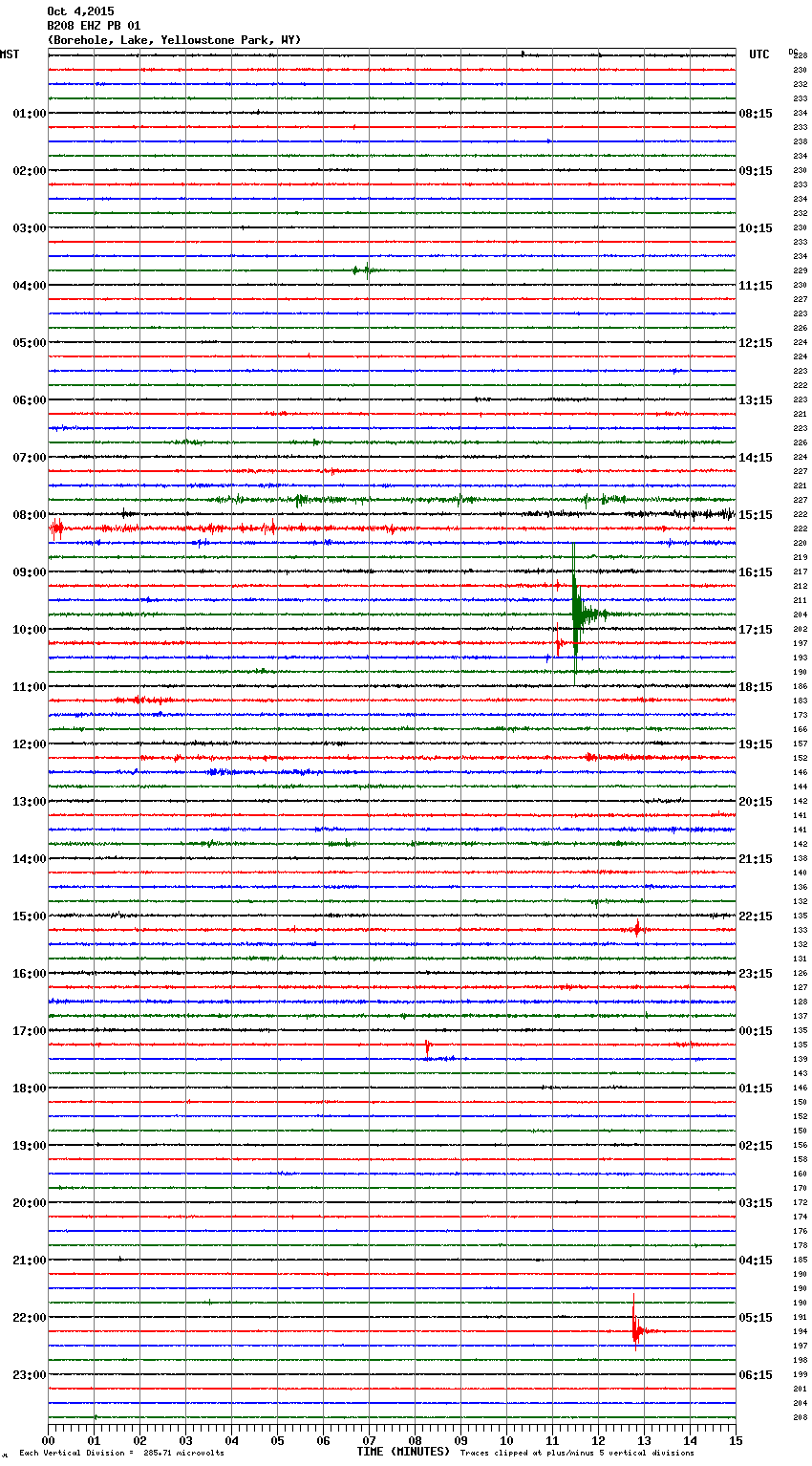812x1466 pixels.
Task: Click the 16:15 UTC time label
Action: point(756,572)
